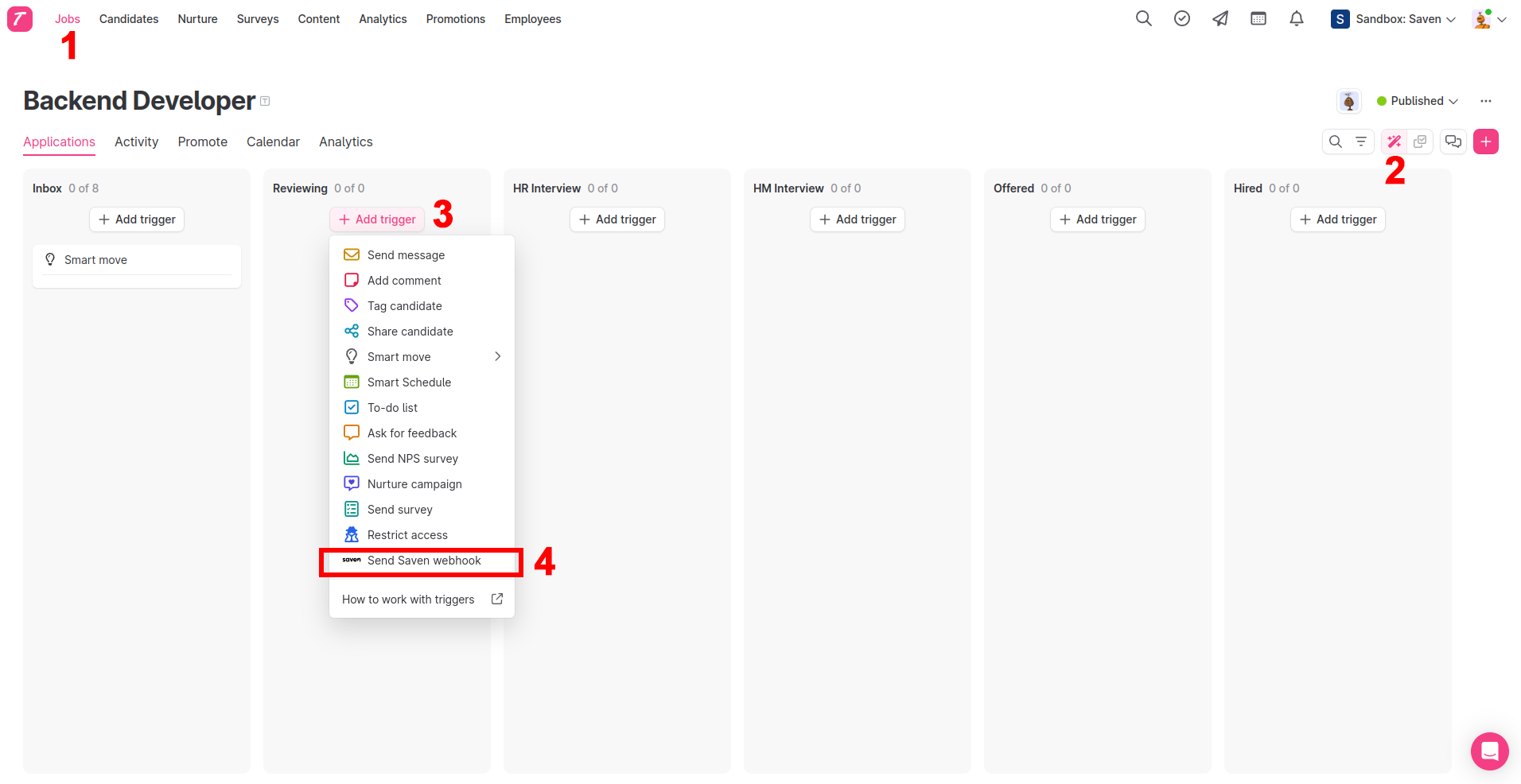The width and height of the screenshot is (1521, 784).
Task: Toggle the stacked cards view icon
Action: coord(1420,142)
